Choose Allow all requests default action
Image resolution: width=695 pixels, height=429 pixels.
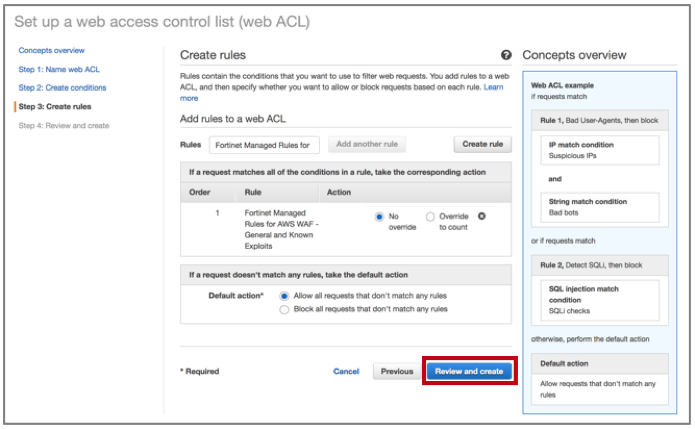click(285, 296)
